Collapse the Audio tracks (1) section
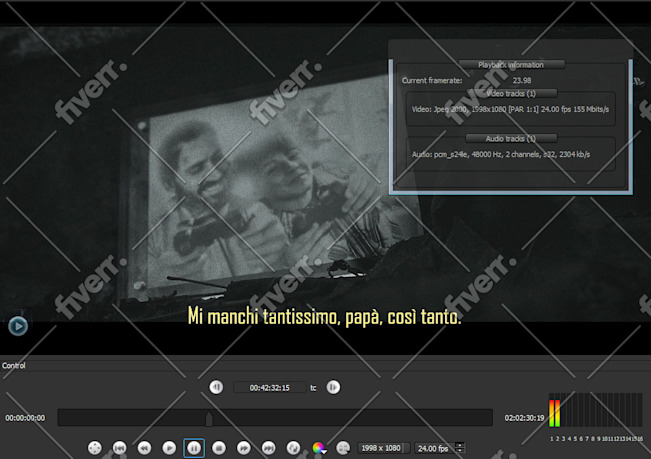Image resolution: width=651 pixels, height=459 pixels. click(x=511, y=139)
